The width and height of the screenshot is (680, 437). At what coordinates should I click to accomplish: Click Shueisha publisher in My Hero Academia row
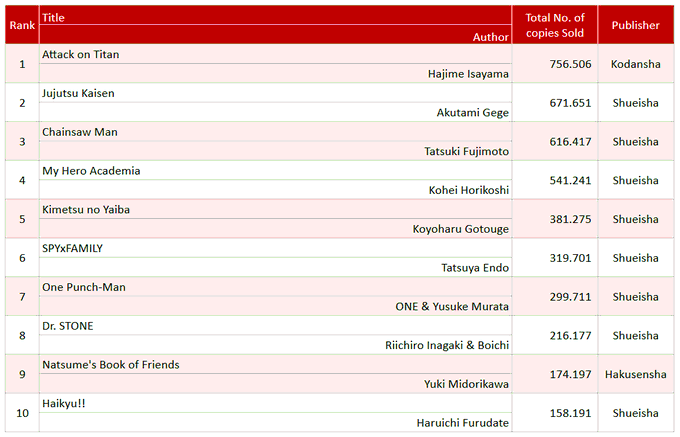636,180
